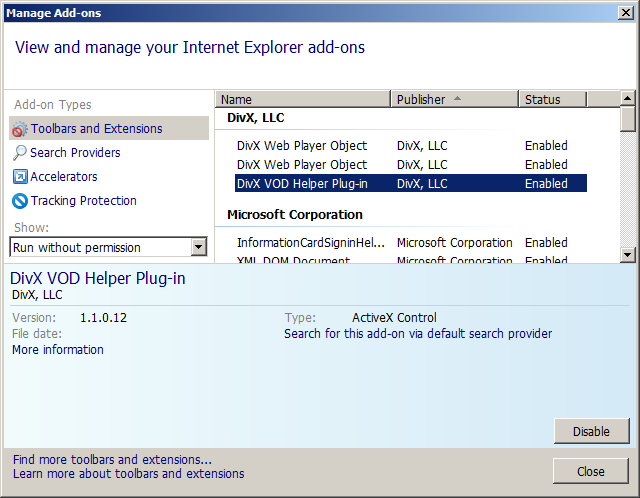Screen dimensions: 640x498
Task: Sort add-ons by Status column
Action: (567, 99)
